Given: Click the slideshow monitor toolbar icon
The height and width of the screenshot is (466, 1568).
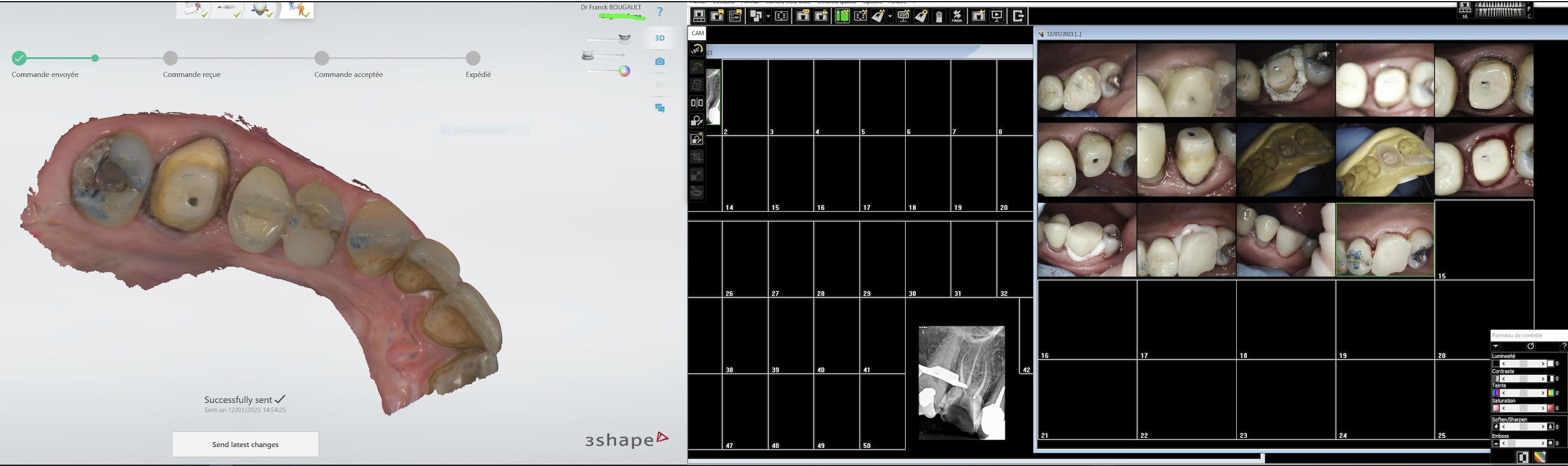Looking at the screenshot, I should point(997,16).
